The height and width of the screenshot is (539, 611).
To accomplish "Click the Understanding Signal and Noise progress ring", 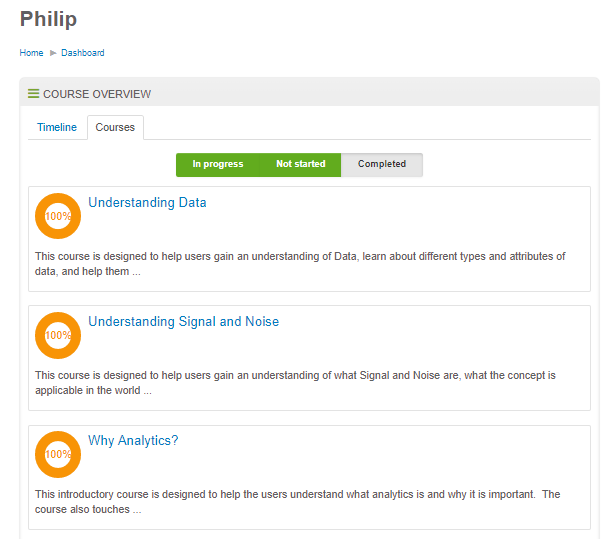I will (58, 335).
